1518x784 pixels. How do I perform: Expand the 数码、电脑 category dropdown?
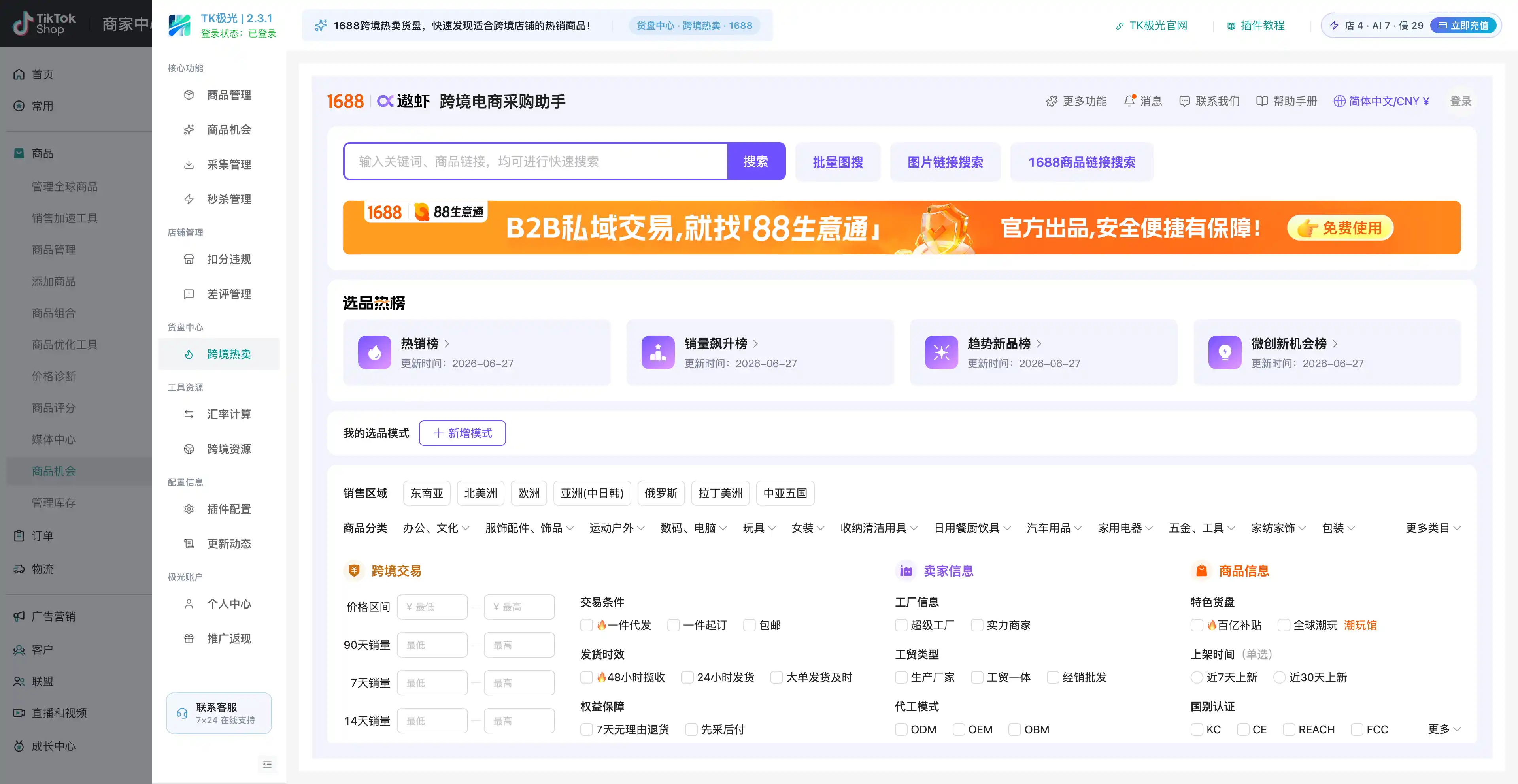point(694,528)
